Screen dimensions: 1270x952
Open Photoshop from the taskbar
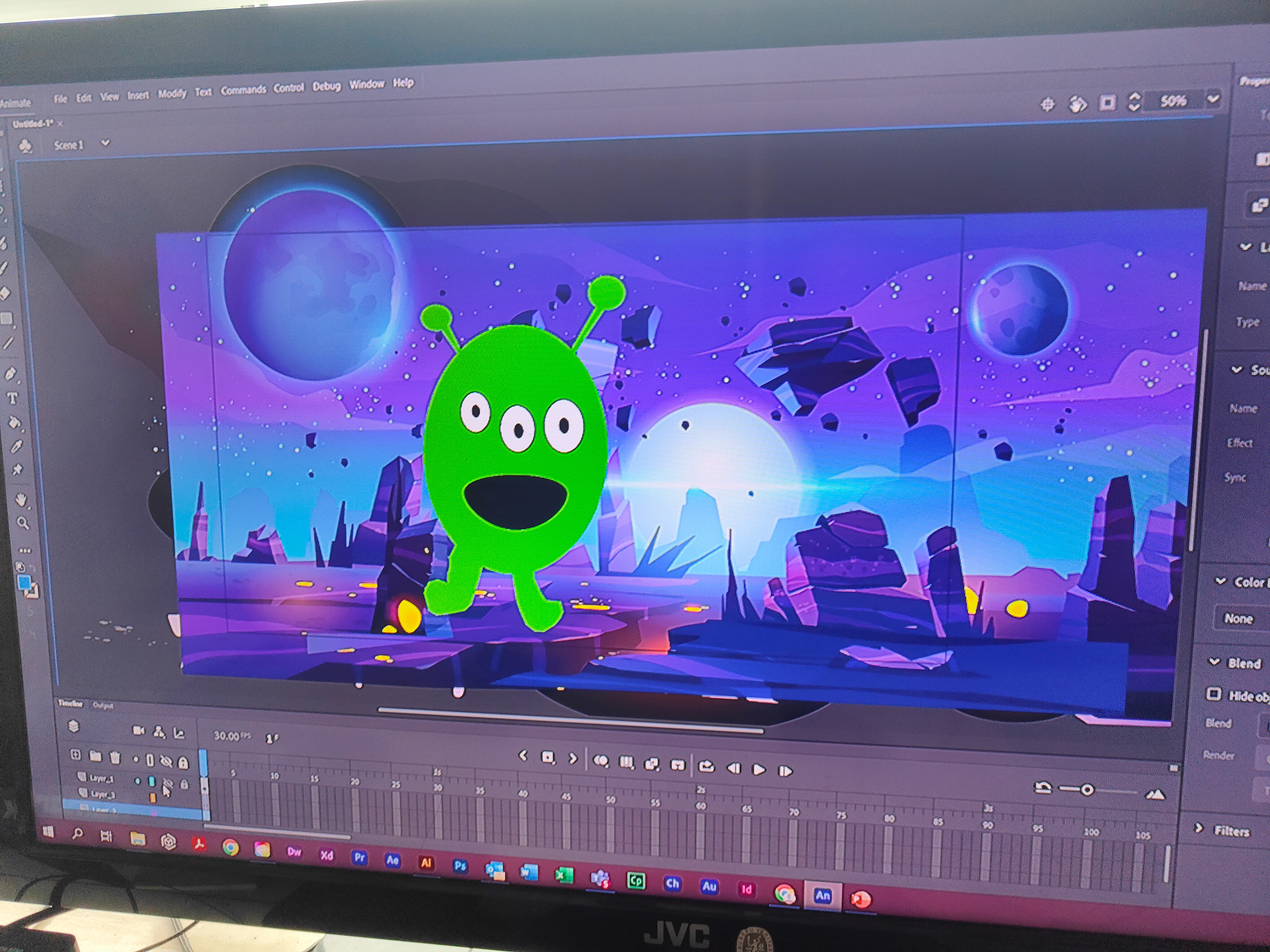coord(460,866)
